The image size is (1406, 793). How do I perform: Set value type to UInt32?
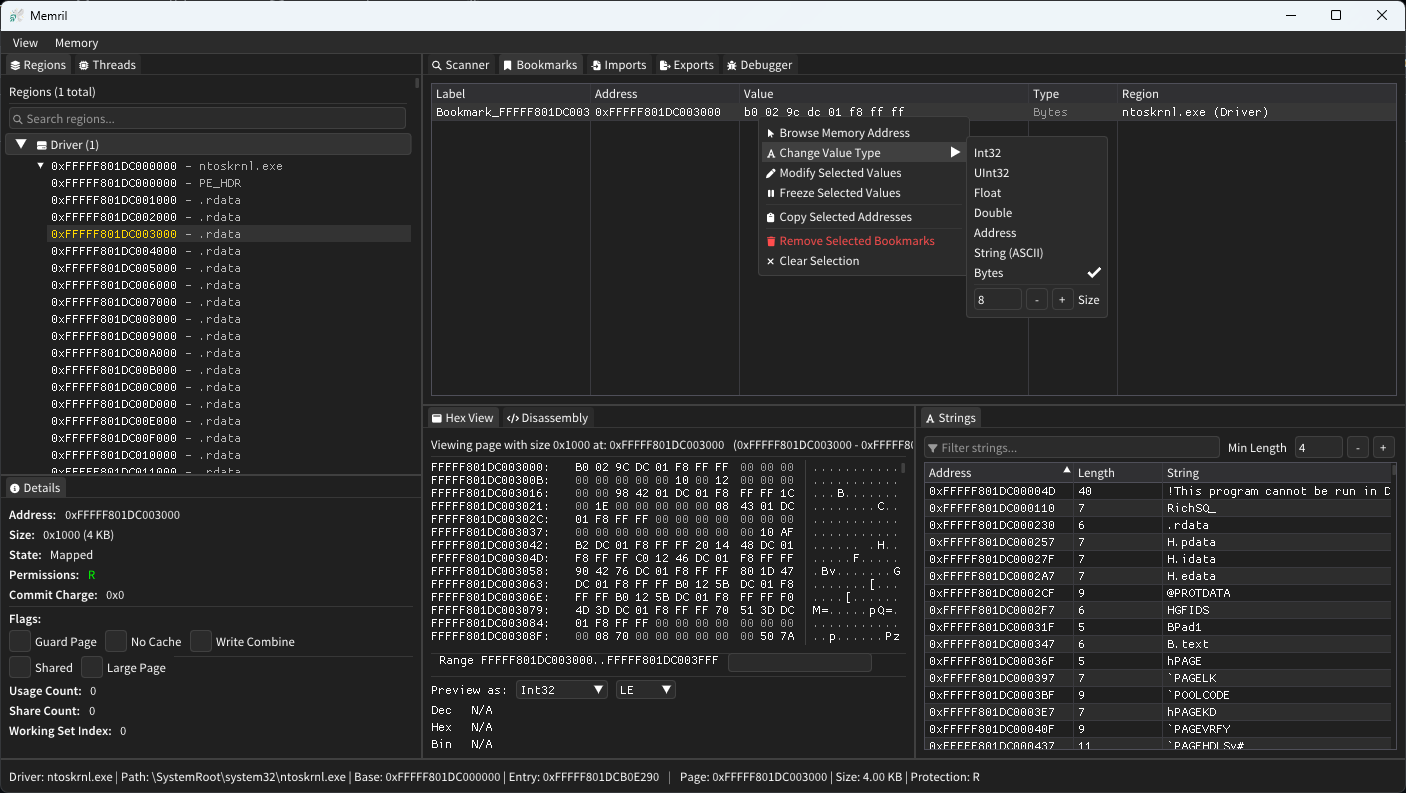pyautogui.click(x=1037, y=173)
